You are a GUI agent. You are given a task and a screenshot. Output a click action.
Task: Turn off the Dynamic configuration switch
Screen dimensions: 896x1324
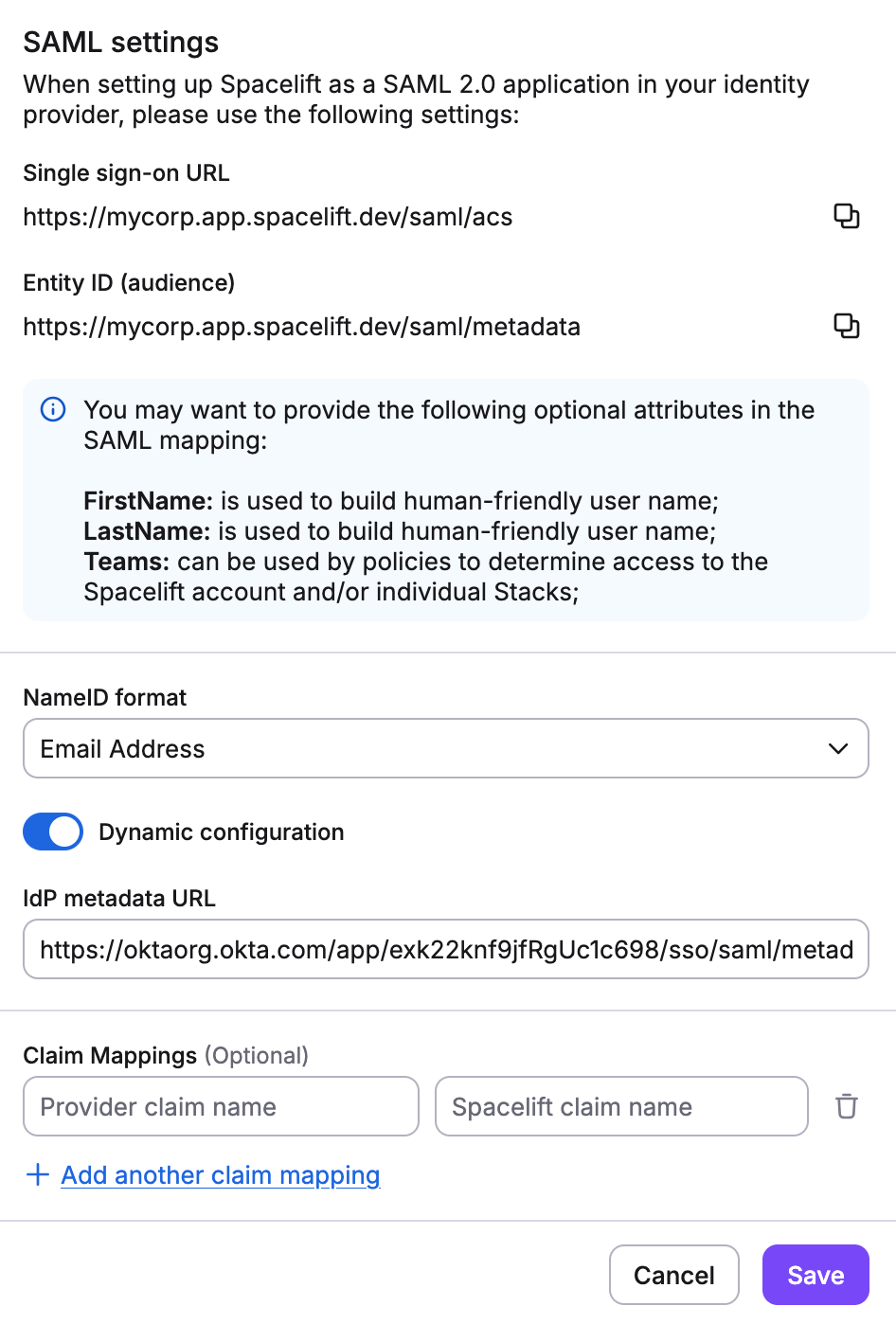point(53,832)
